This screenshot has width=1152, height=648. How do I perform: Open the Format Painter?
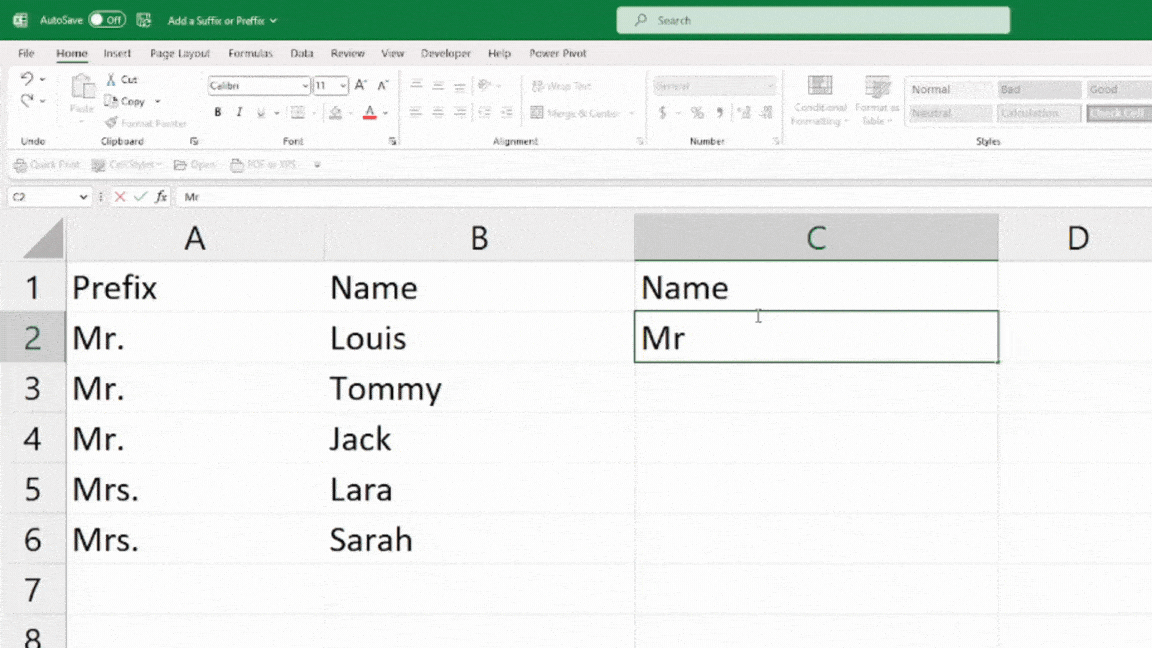tap(118, 122)
